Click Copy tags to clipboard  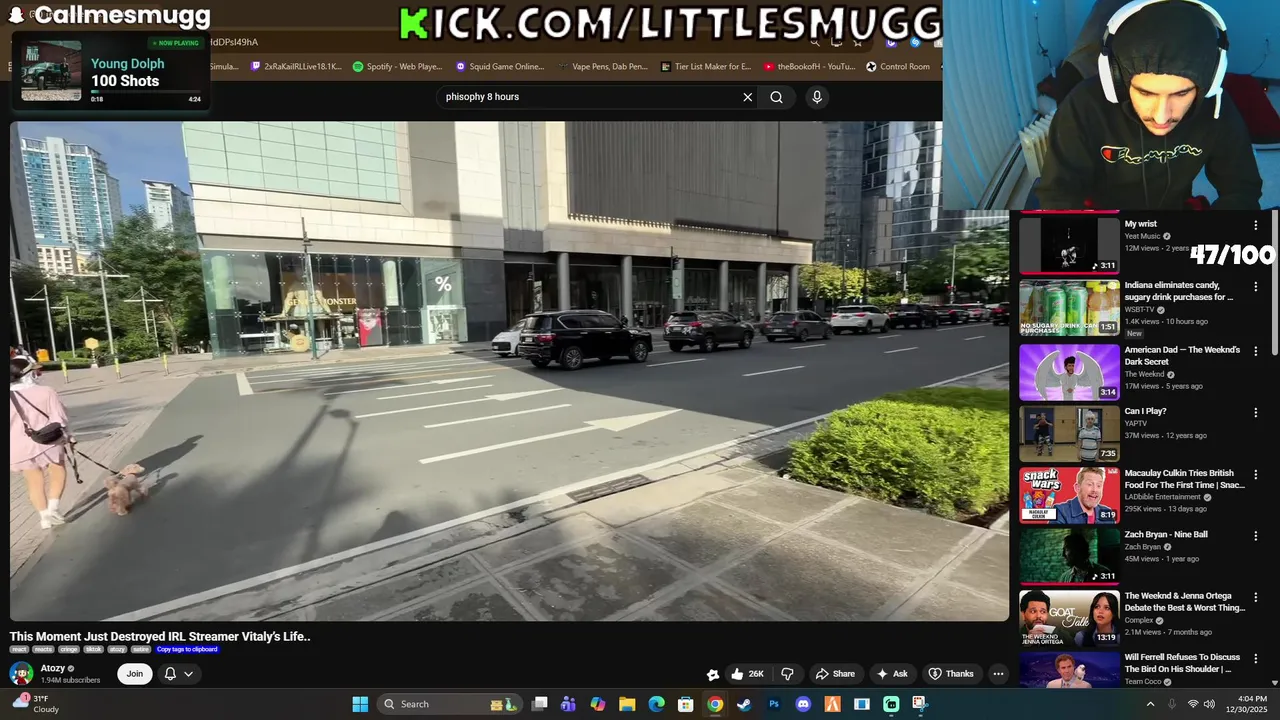187,650
